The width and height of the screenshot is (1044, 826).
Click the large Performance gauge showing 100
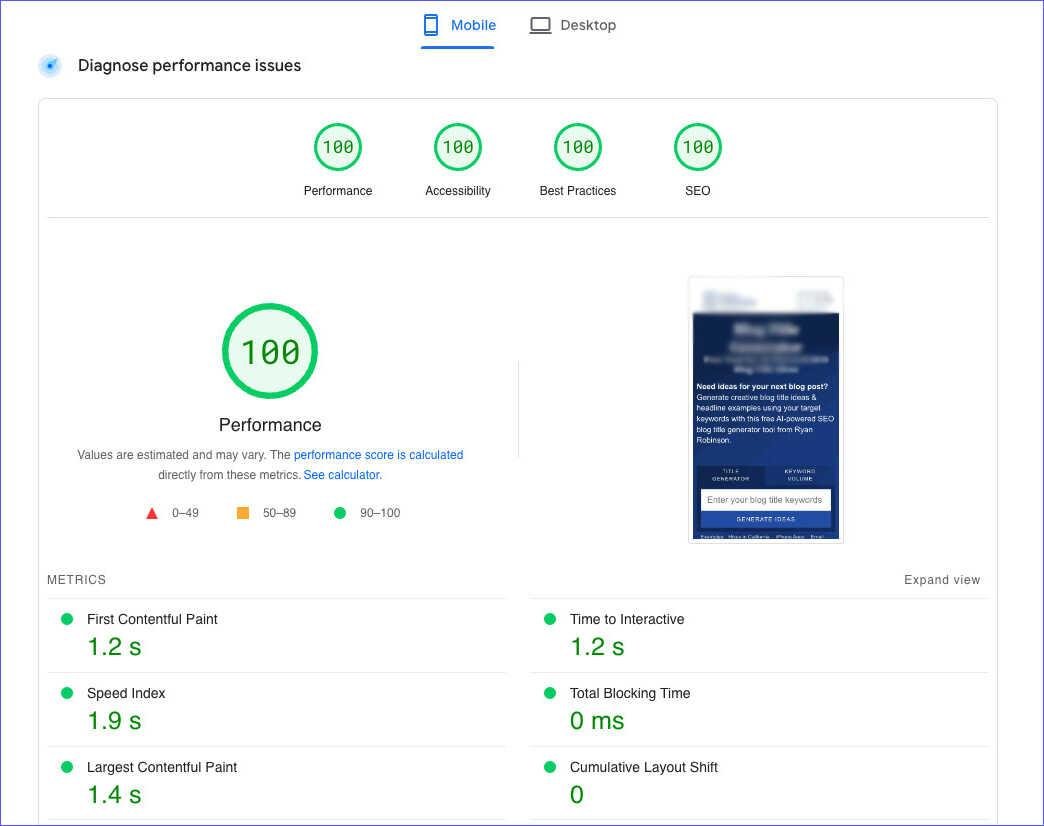[x=269, y=350]
